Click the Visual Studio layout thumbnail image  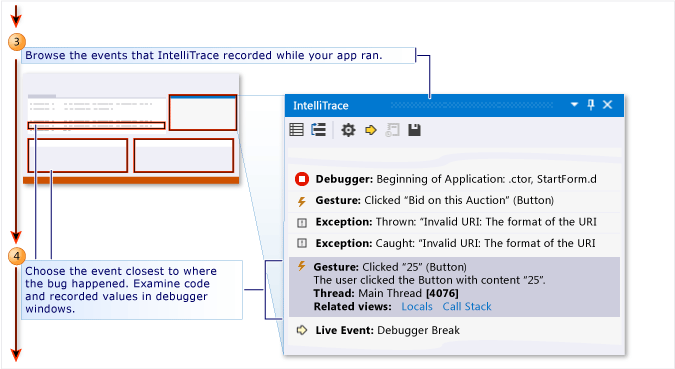coord(131,129)
